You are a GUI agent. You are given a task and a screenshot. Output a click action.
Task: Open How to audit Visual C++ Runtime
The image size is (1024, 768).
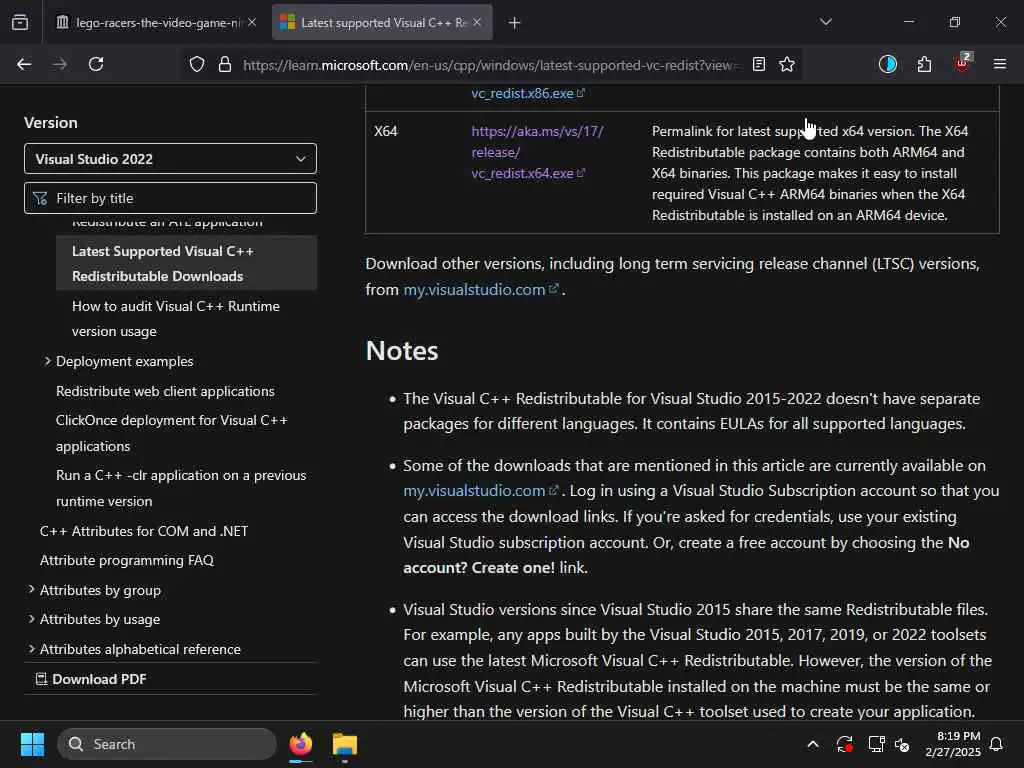[x=176, y=319]
